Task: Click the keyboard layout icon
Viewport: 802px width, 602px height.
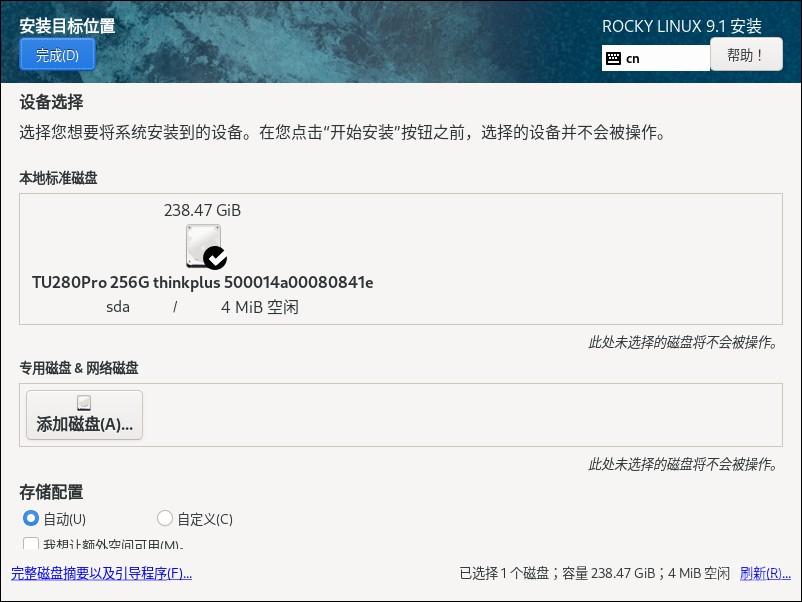Action: 613,59
